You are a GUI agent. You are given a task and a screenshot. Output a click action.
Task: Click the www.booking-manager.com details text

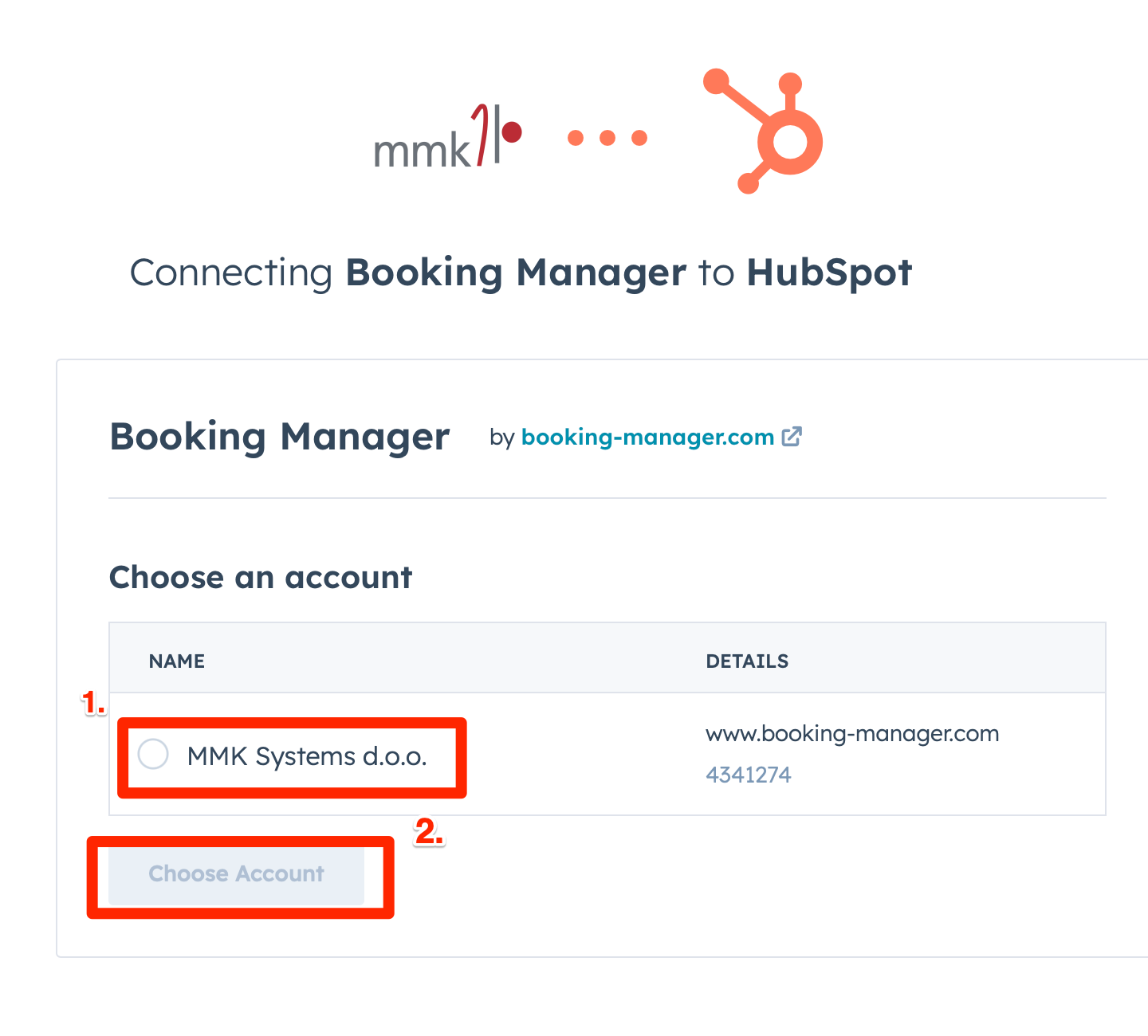852,734
